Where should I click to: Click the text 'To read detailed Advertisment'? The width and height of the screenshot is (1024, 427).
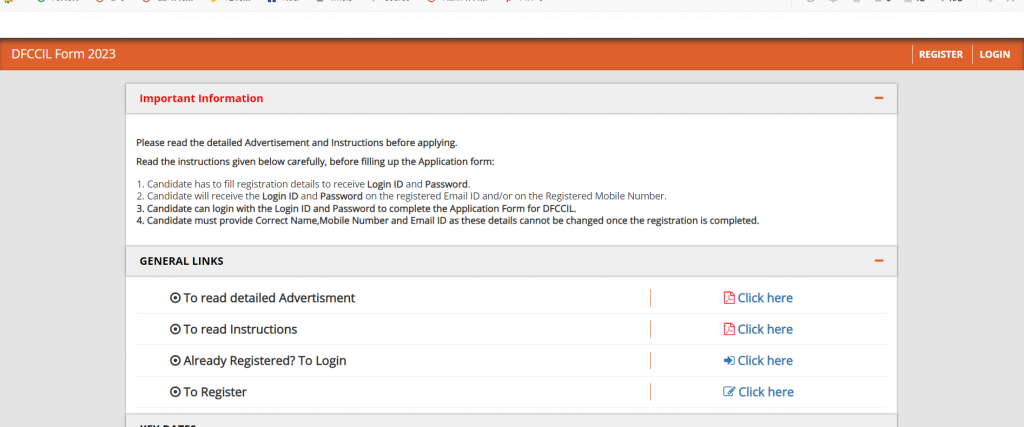[269, 298]
